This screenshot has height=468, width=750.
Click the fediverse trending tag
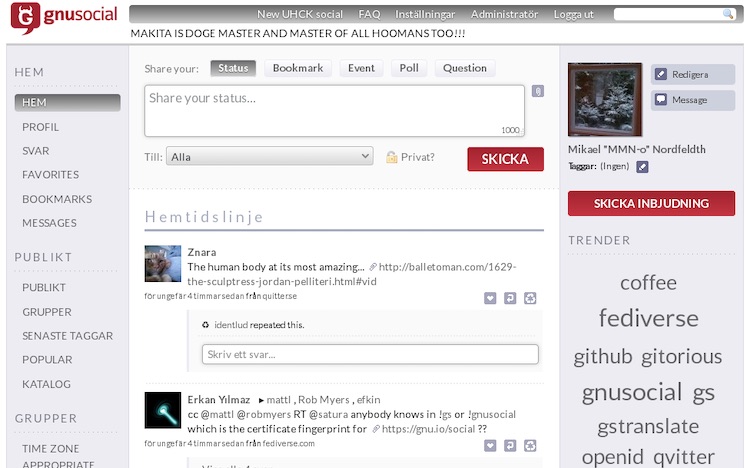tap(649, 318)
